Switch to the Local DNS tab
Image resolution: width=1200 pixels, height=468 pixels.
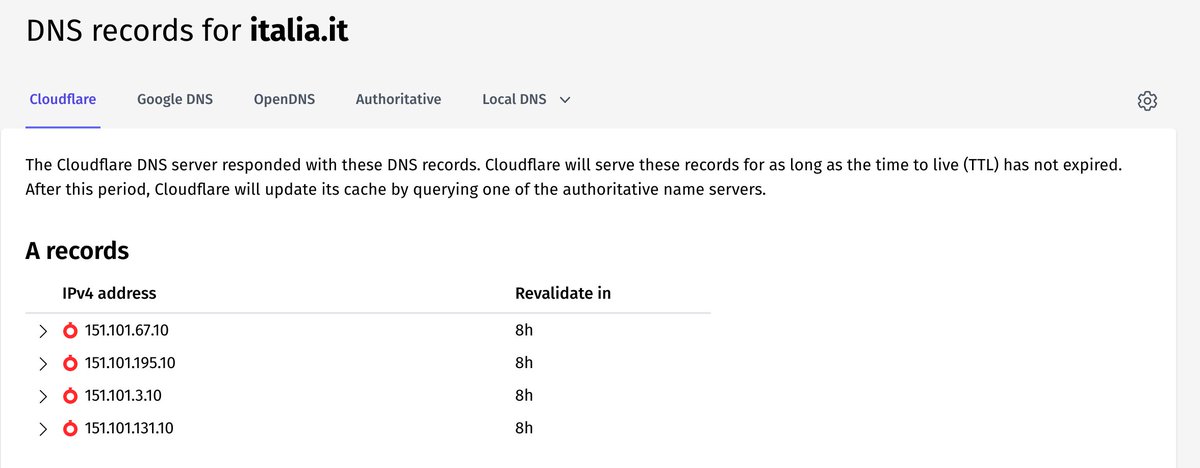(514, 99)
